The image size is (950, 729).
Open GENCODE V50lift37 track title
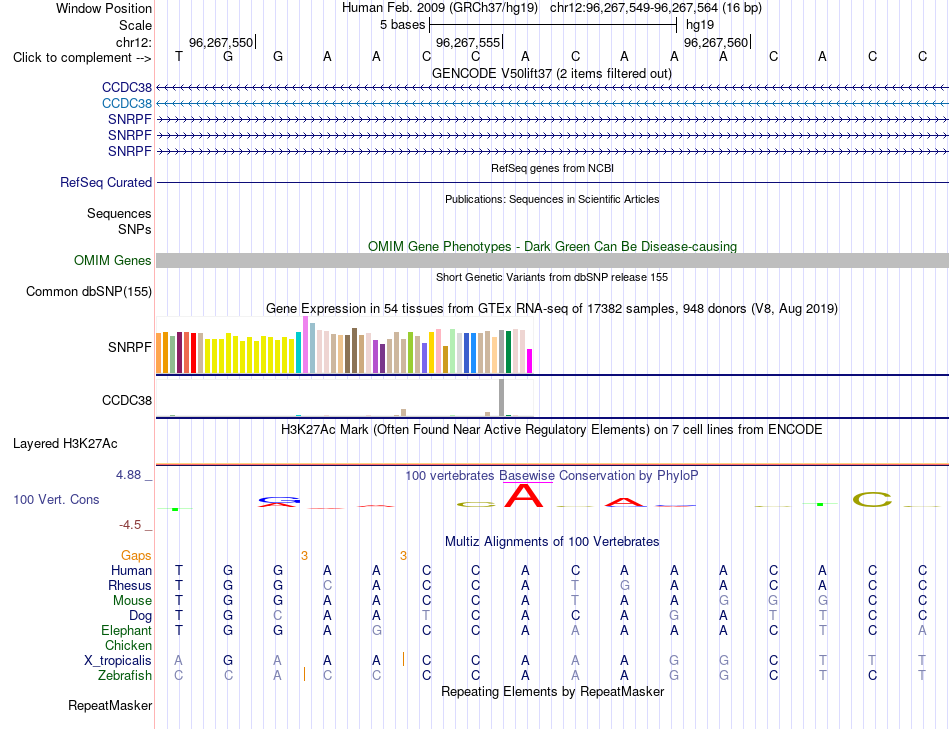coord(552,73)
